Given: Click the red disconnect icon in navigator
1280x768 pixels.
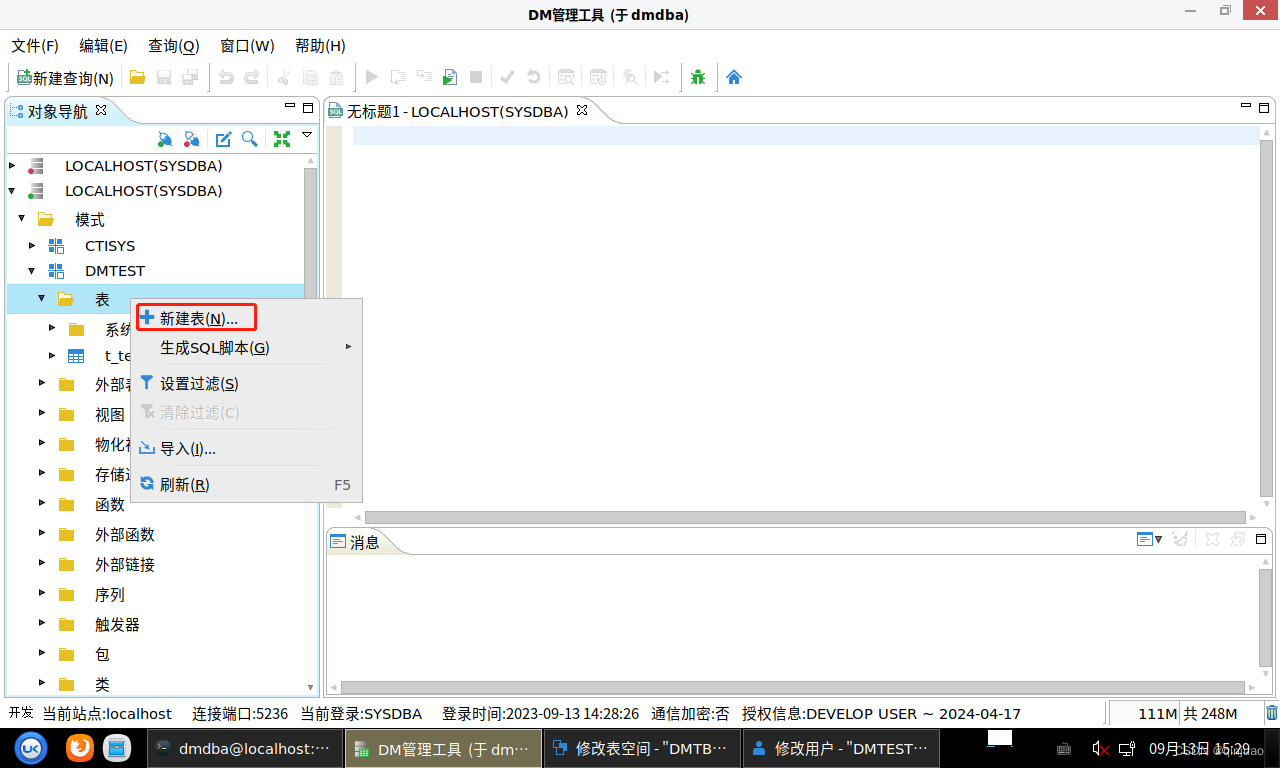Looking at the screenshot, I should tap(191, 139).
